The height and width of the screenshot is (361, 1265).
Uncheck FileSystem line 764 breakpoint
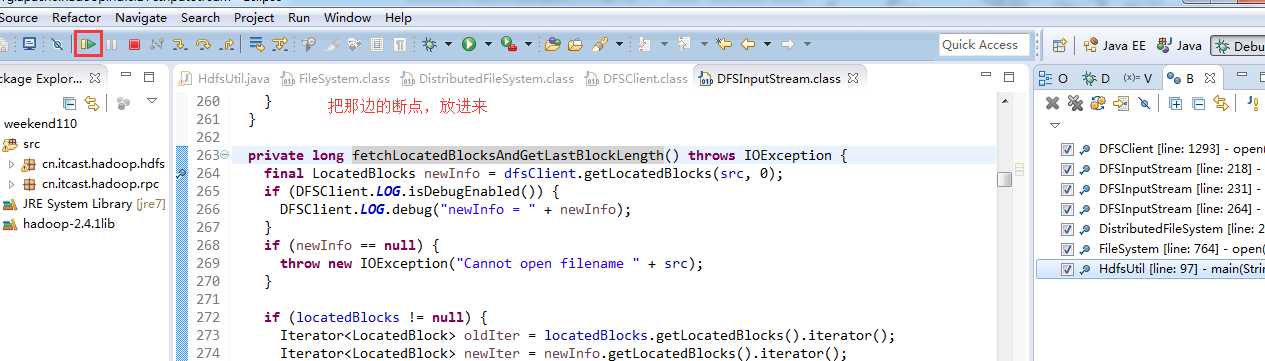tap(1067, 249)
